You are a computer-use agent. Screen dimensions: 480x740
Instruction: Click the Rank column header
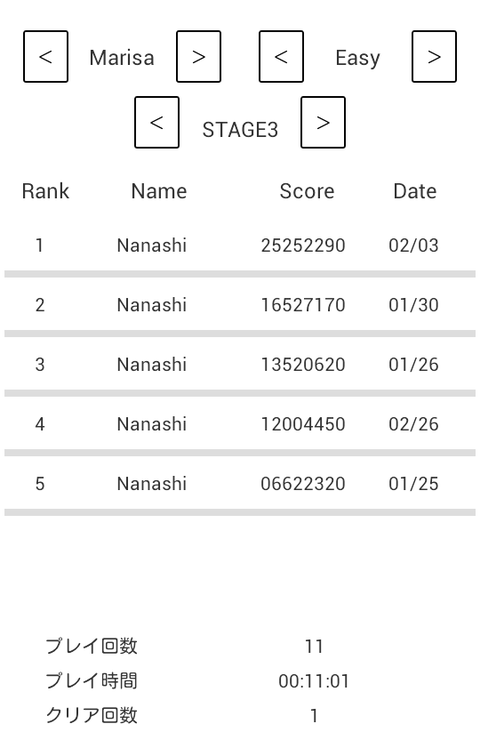point(46,191)
